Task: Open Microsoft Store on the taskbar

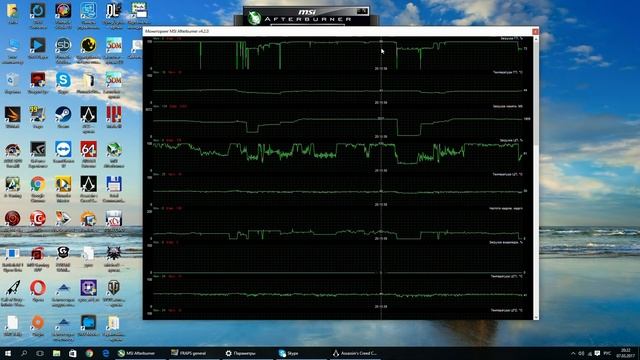Action: tap(73, 353)
